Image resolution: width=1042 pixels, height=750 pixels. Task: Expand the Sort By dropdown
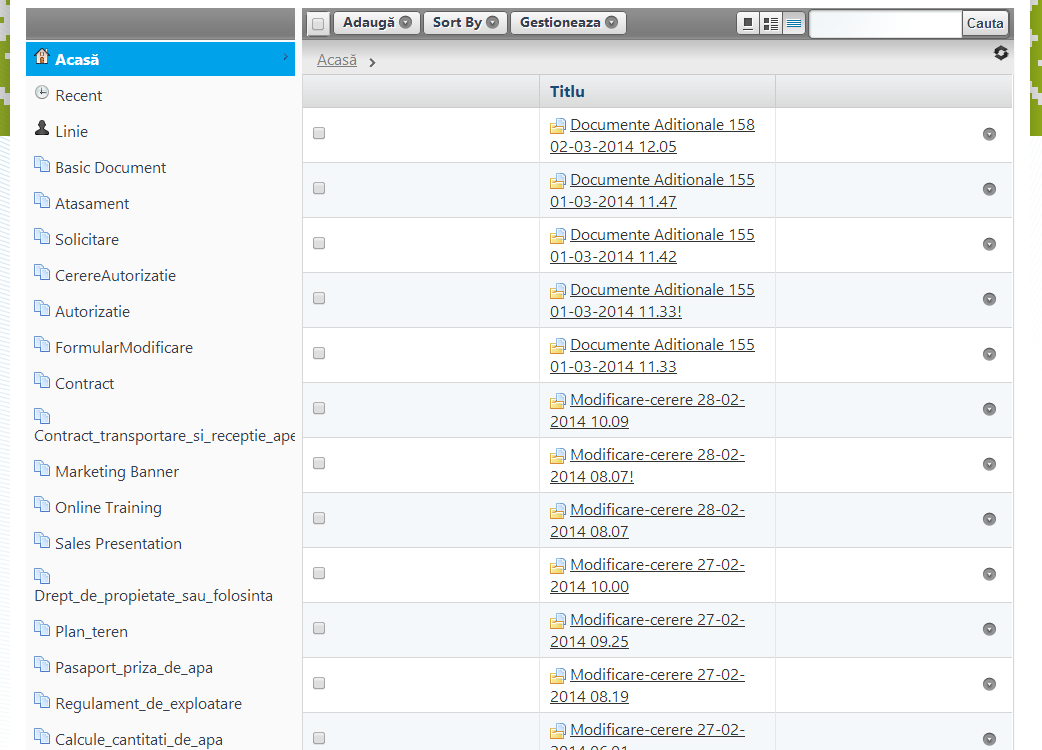(465, 23)
